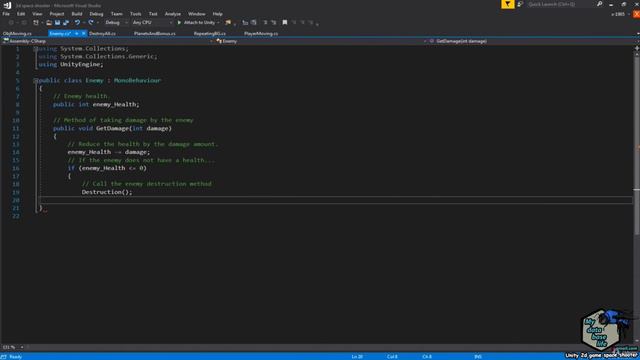The width and height of the screenshot is (640, 360).
Task: Click the yellow notifications filter flag icon
Action: point(507,4)
